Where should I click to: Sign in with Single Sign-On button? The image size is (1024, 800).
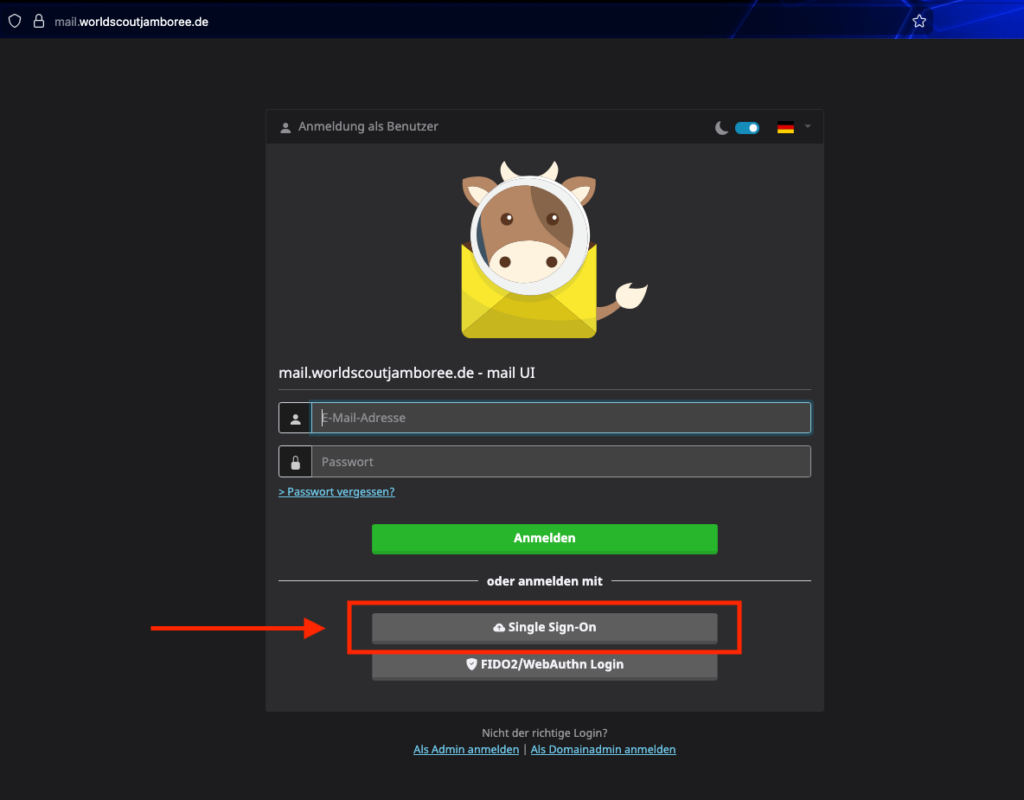[x=544, y=628]
